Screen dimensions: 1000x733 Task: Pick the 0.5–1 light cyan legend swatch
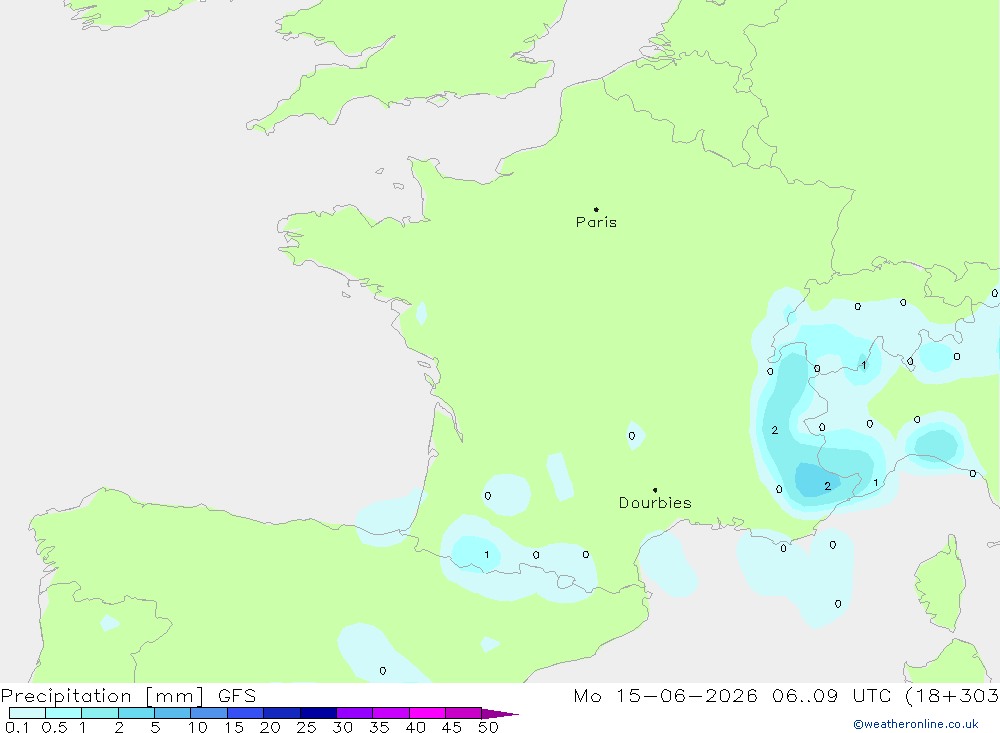64,713
